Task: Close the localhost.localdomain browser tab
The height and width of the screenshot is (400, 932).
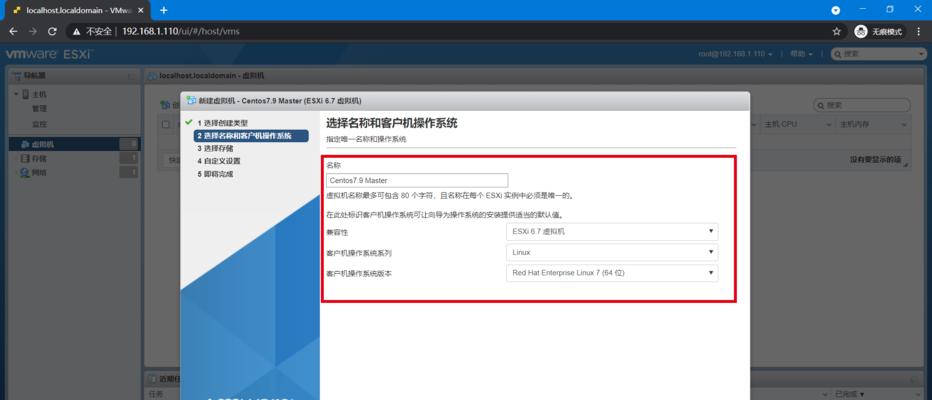Action: (x=141, y=10)
